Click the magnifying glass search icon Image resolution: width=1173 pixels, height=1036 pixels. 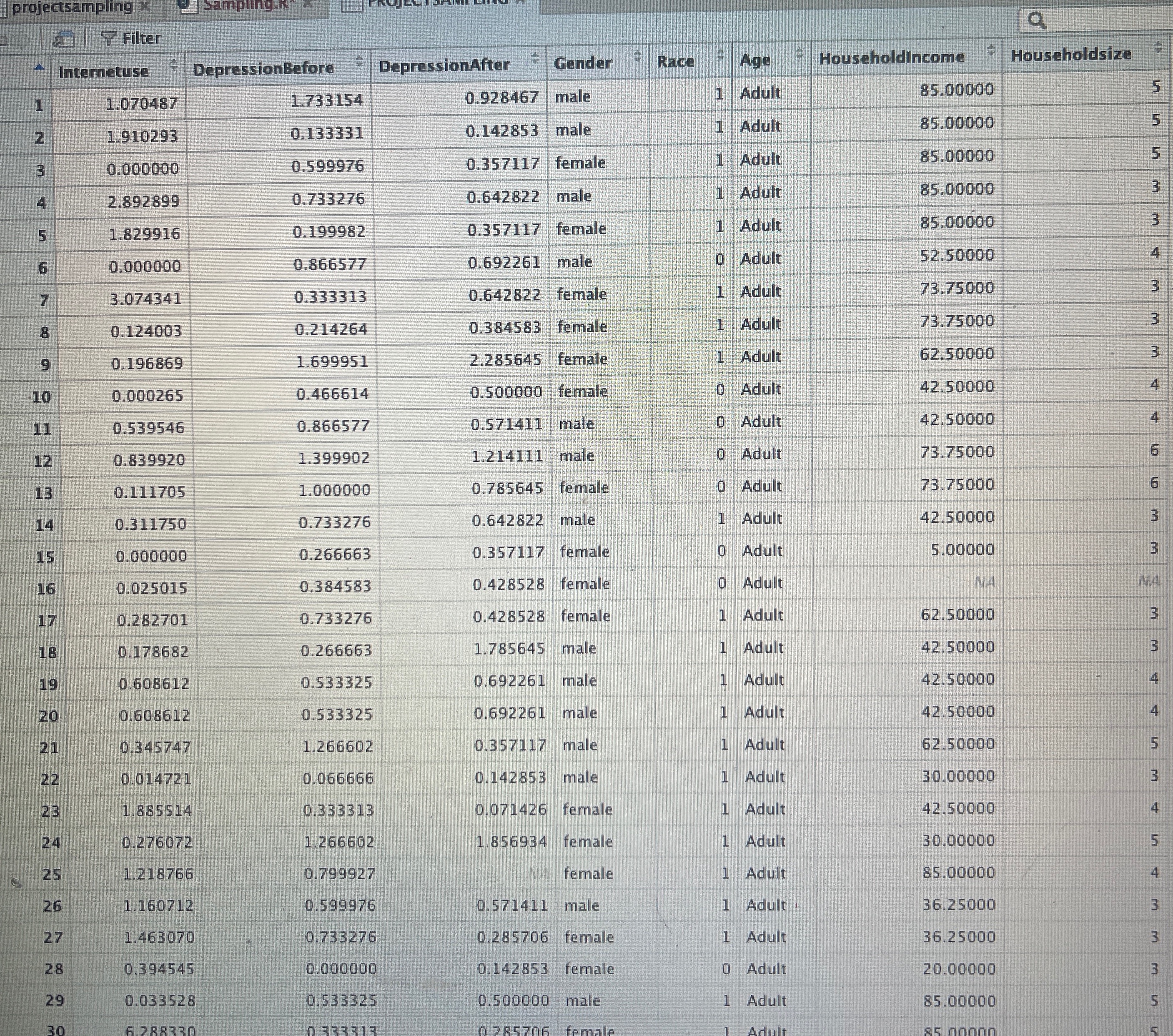pos(1036,21)
